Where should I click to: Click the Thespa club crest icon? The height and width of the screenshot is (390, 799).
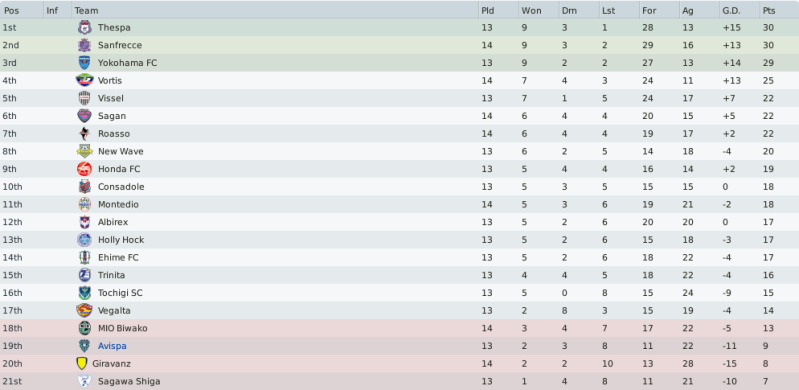85,28
